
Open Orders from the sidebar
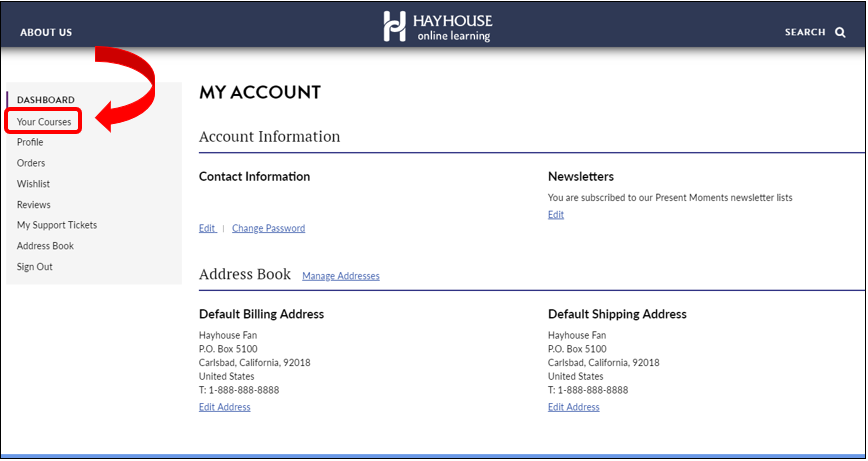click(31, 163)
